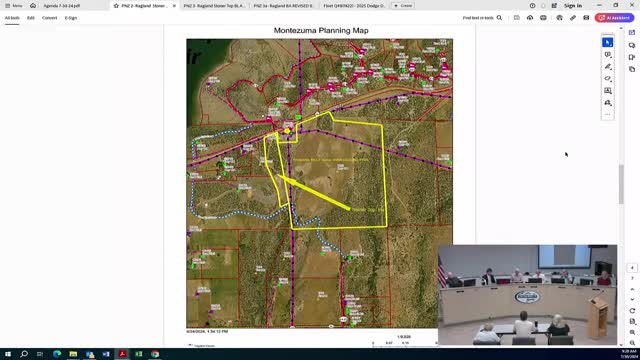The width and height of the screenshot is (640, 360).
Task: Open File Explorer from the taskbar
Action: [x=73, y=354]
